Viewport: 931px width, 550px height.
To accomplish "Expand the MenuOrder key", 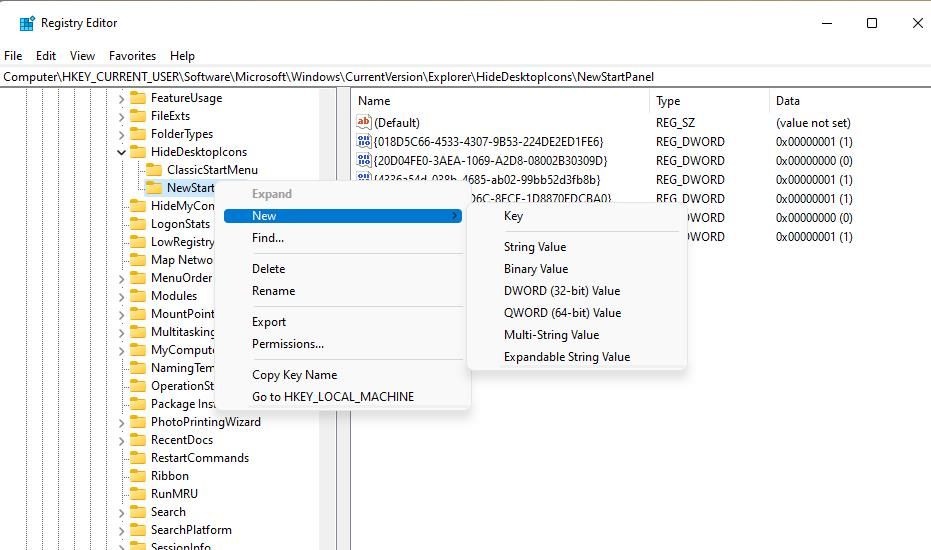I will coord(121,279).
